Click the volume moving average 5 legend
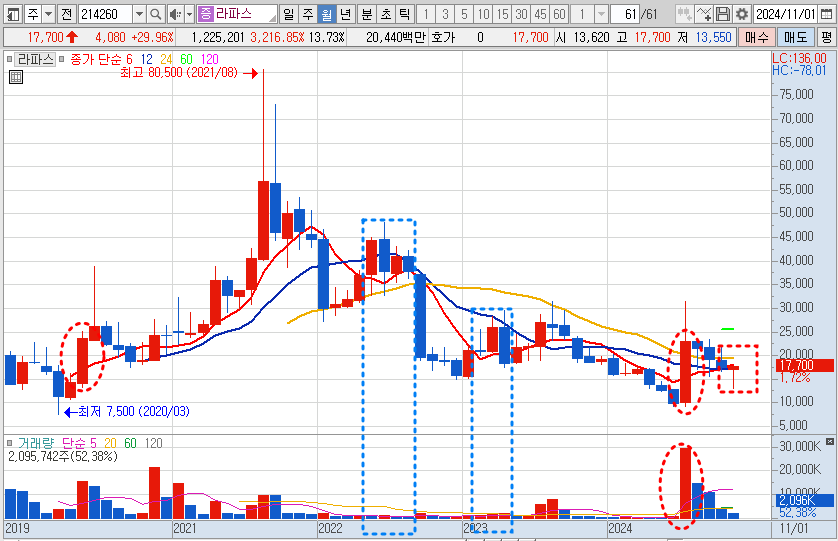This screenshot has width=838, height=541. coord(94,443)
